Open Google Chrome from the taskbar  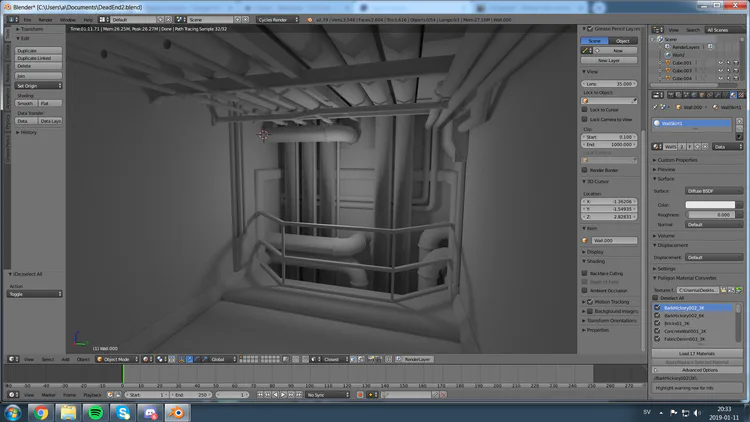click(x=41, y=412)
